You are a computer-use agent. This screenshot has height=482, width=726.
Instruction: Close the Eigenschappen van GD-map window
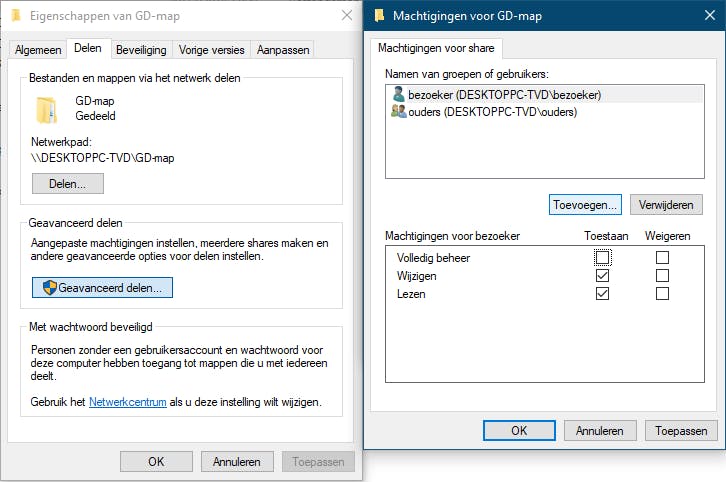[x=346, y=16]
